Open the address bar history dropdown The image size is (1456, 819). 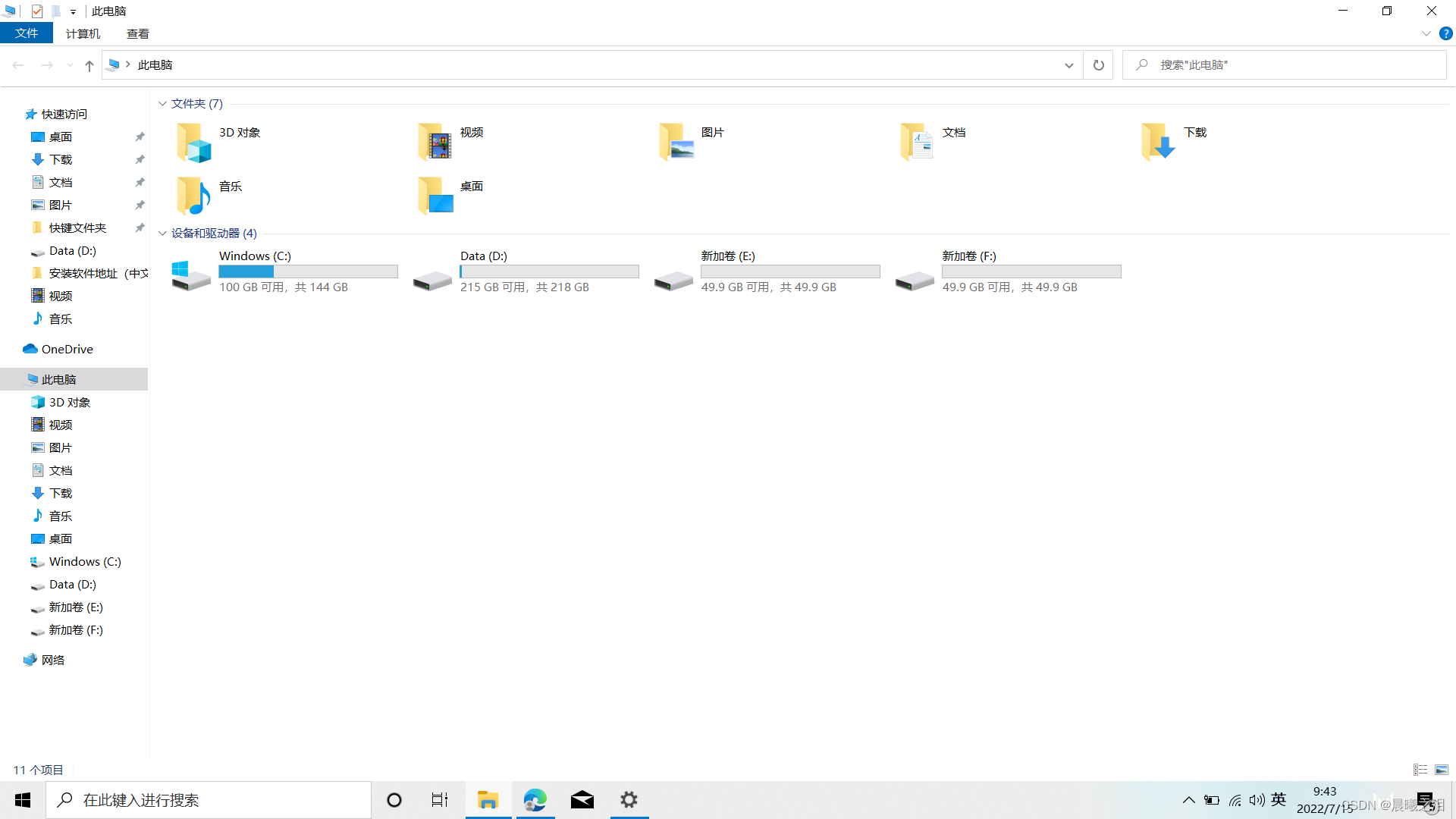click(x=1068, y=65)
